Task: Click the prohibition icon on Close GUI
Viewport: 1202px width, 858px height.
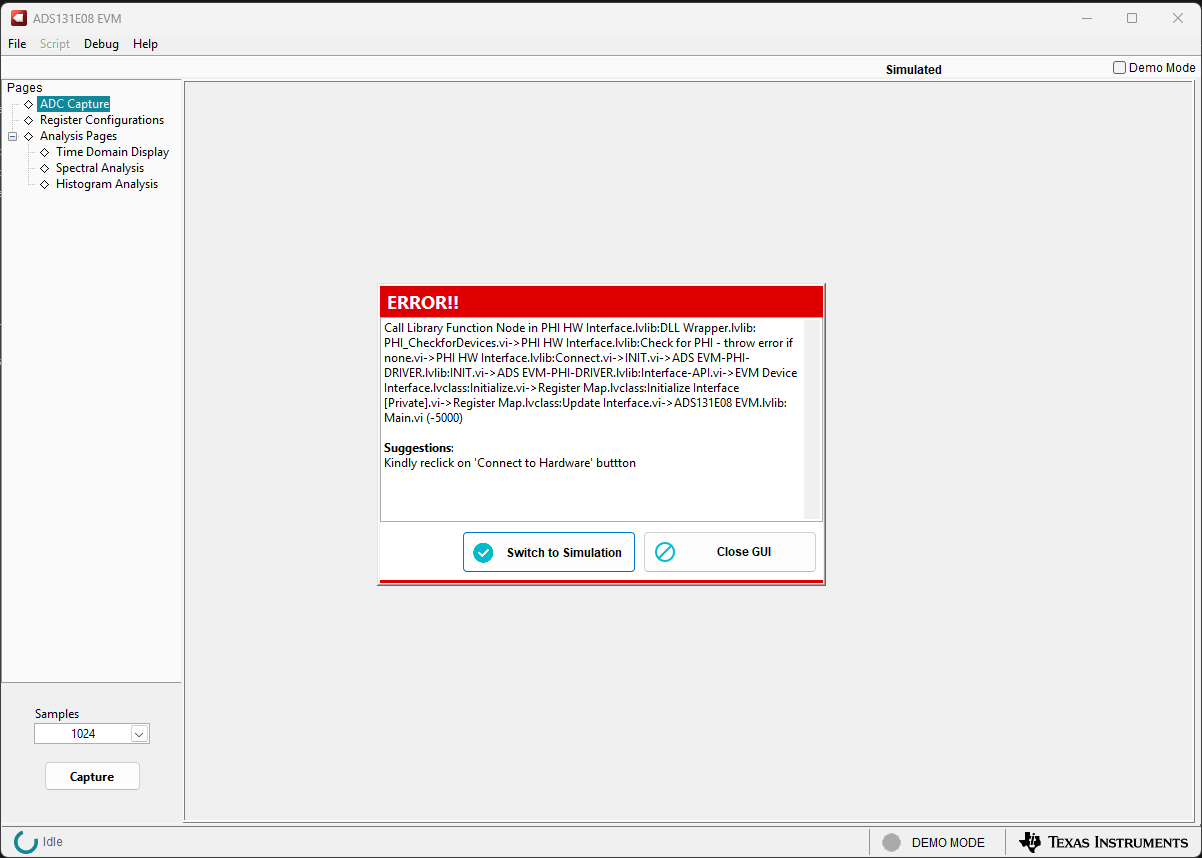Action: tap(665, 552)
